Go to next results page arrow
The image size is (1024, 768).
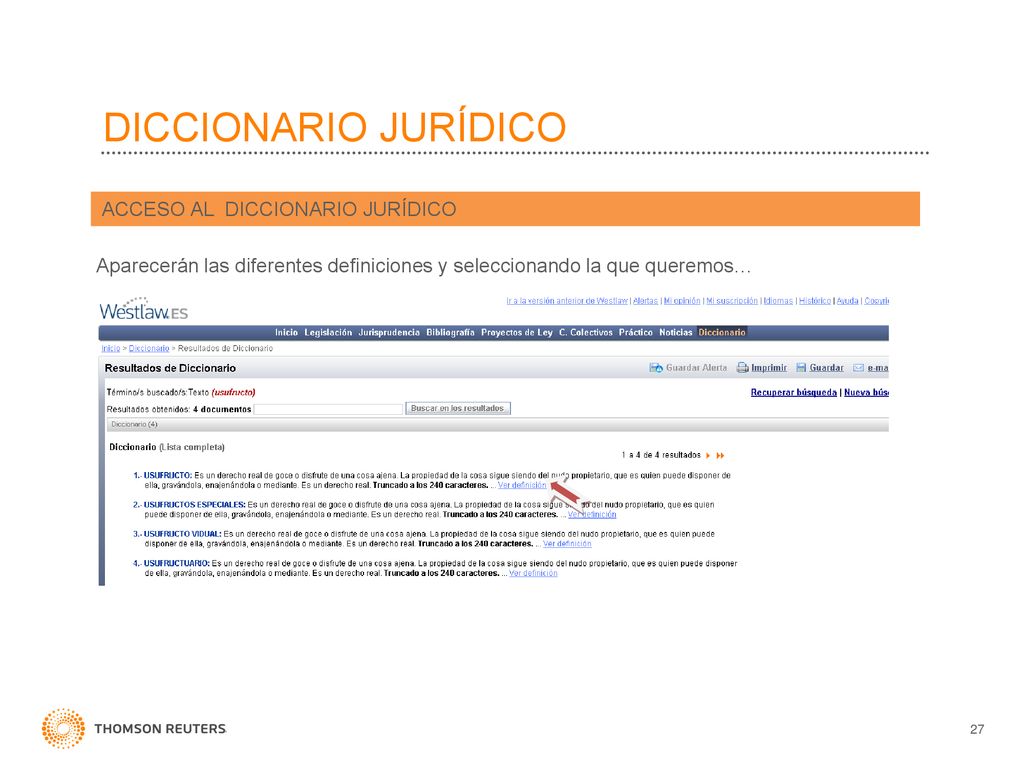point(709,455)
